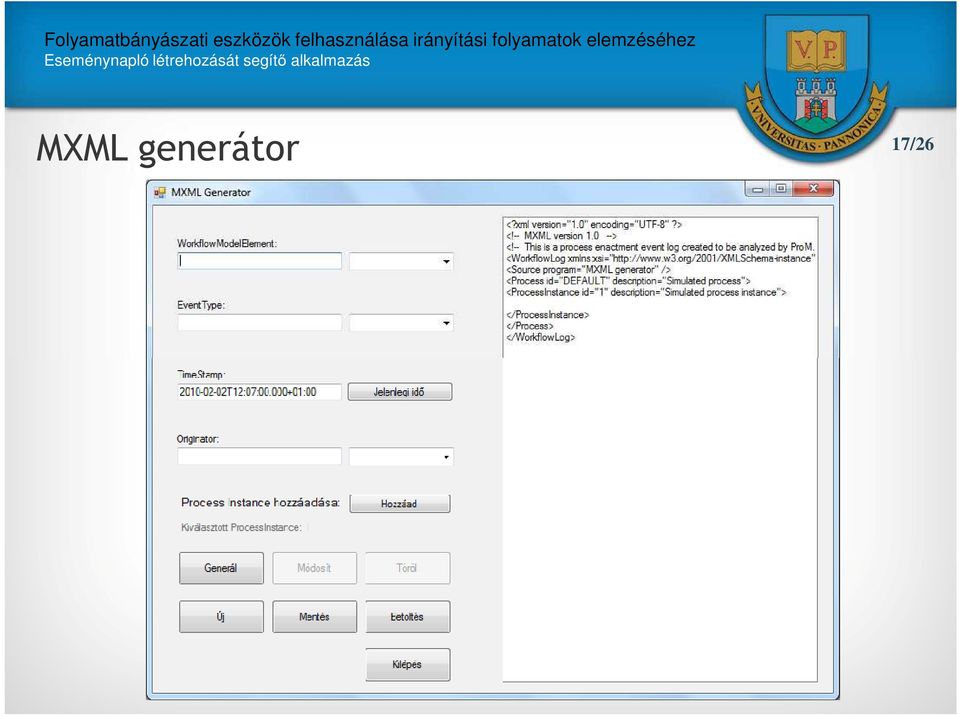960x716 pixels.
Task: Click the Új button
Action: click(221, 616)
